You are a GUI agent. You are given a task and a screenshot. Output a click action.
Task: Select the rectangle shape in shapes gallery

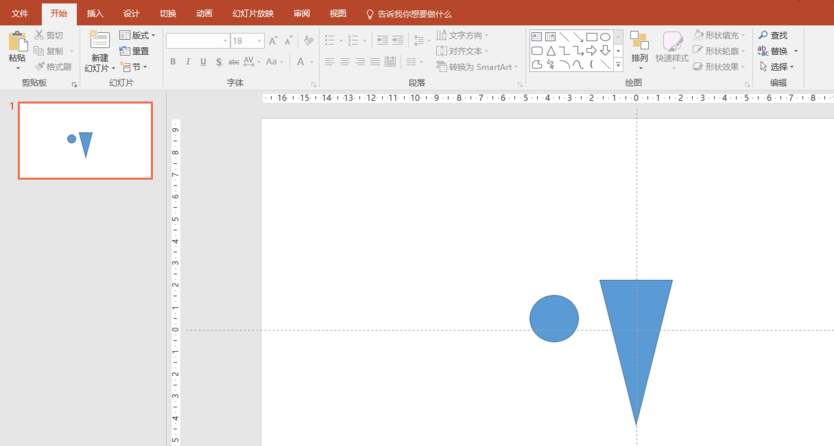[x=591, y=37]
